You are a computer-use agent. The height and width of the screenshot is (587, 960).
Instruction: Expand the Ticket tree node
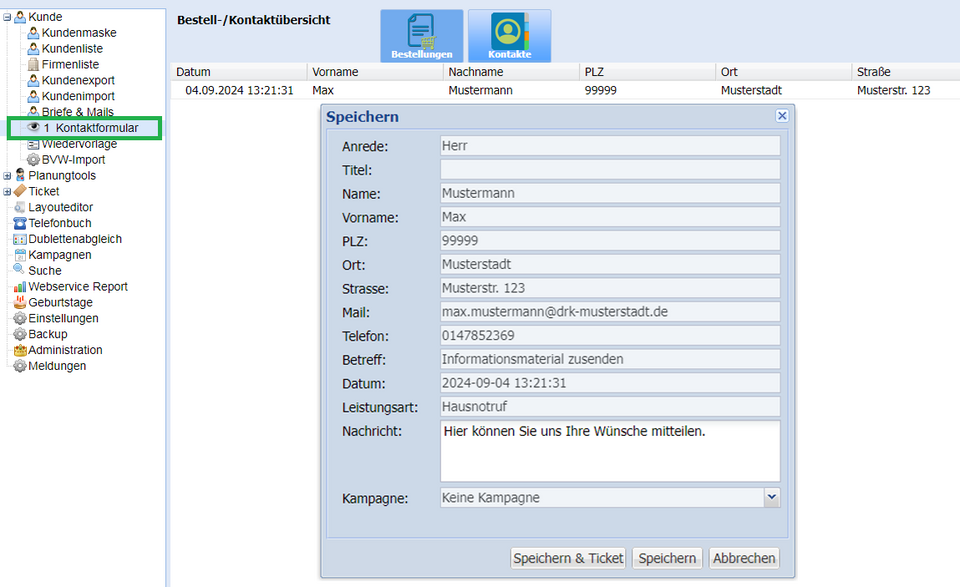7,192
